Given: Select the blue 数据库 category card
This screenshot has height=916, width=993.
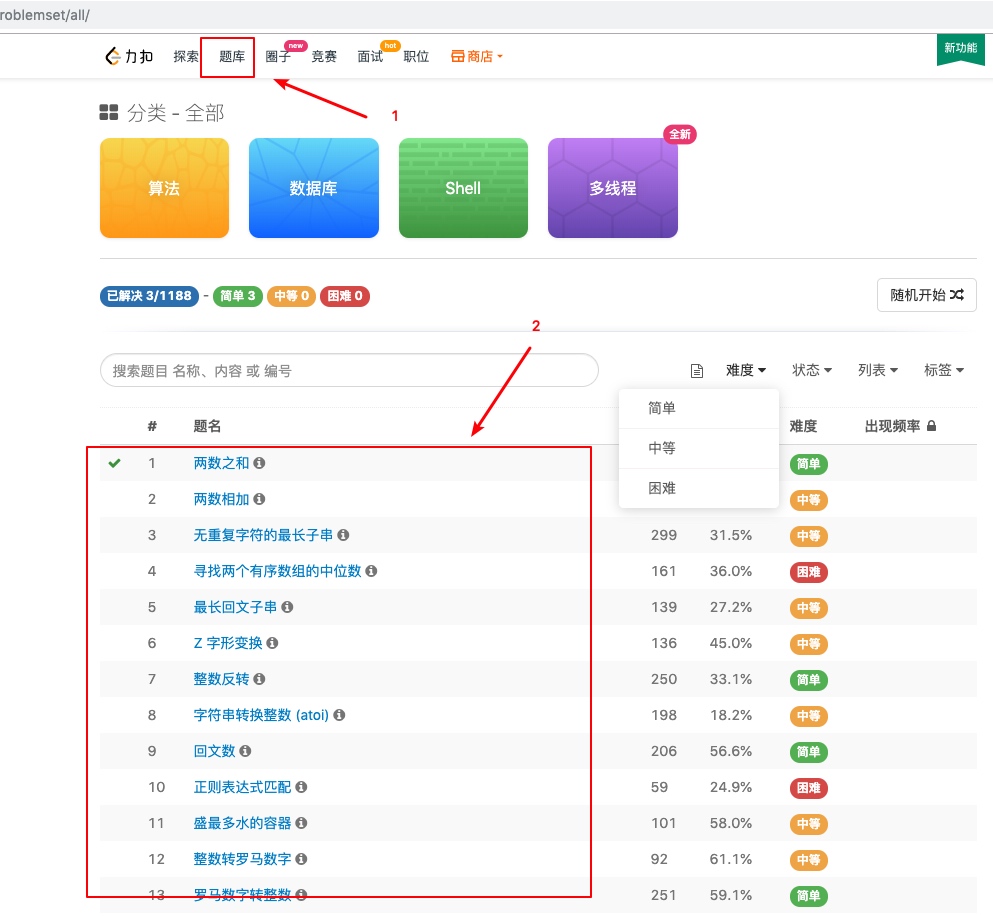Looking at the screenshot, I should [x=314, y=188].
